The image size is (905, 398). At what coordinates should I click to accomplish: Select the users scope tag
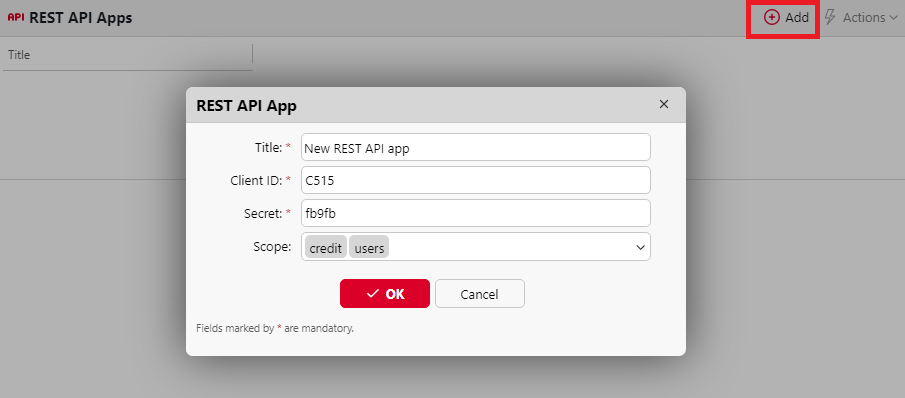point(369,247)
